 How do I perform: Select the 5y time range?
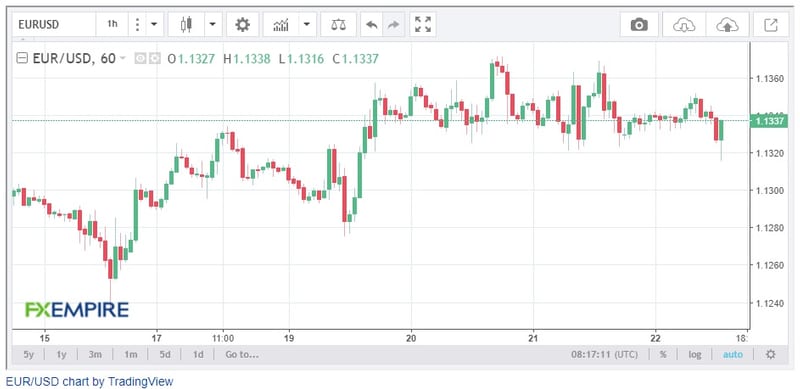[29, 354]
